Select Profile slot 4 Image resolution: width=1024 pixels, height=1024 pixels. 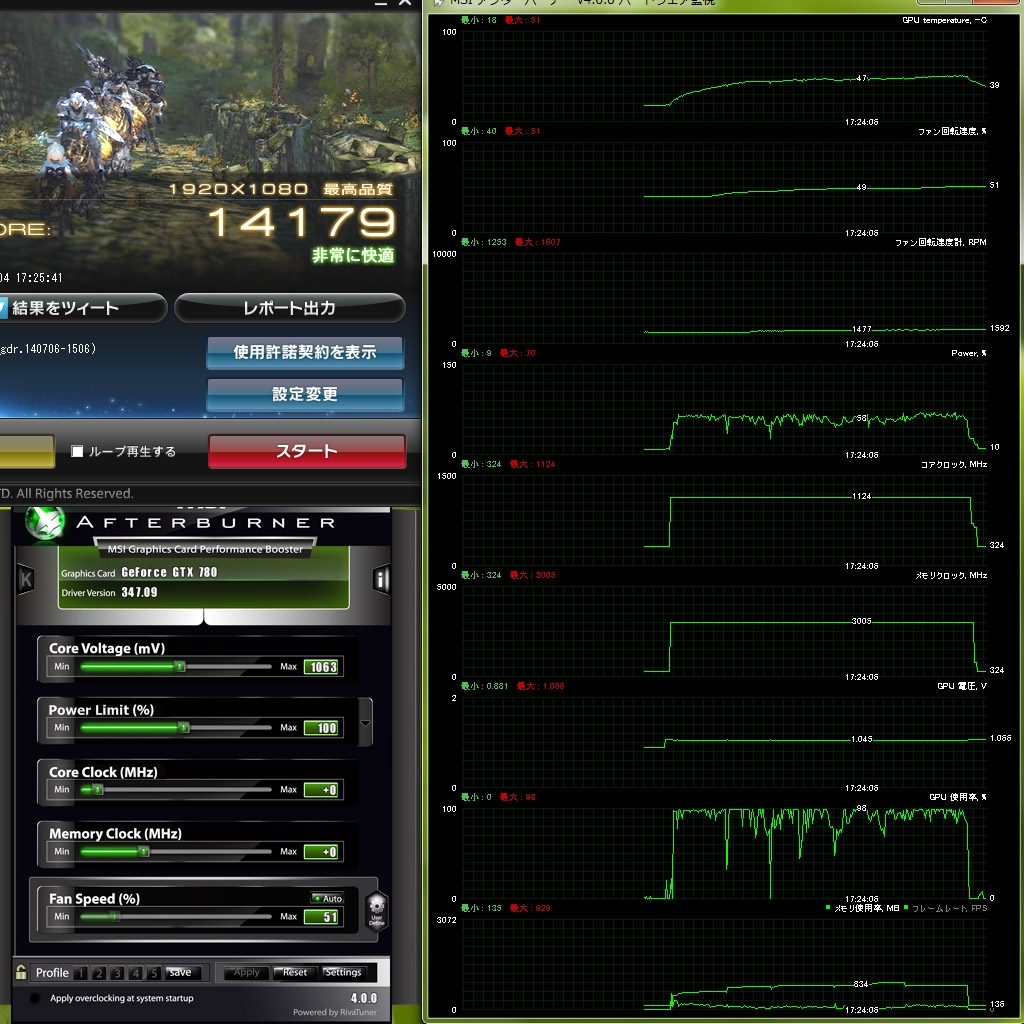click(x=135, y=973)
